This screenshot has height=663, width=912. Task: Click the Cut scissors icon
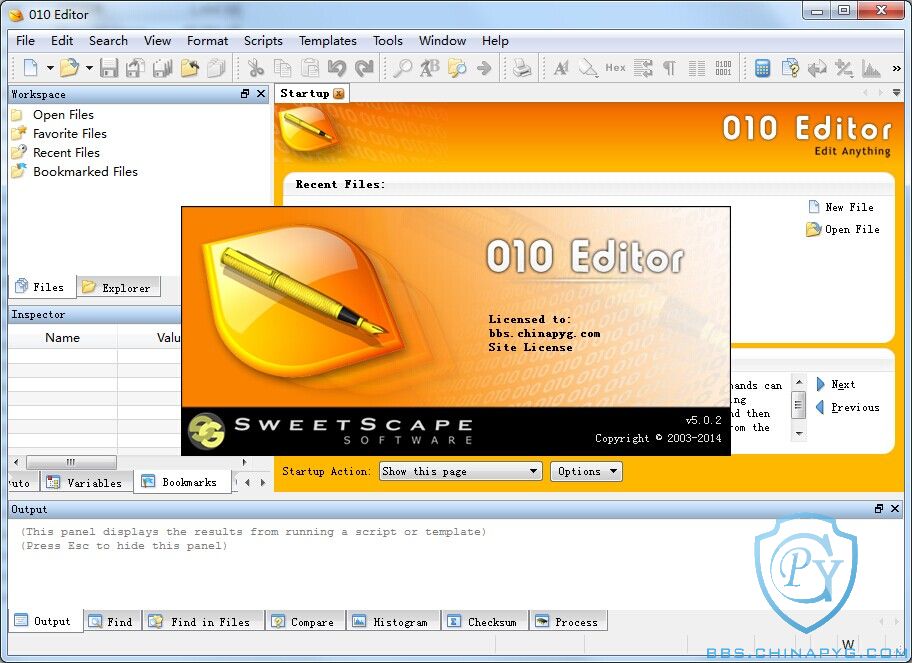coord(256,68)
